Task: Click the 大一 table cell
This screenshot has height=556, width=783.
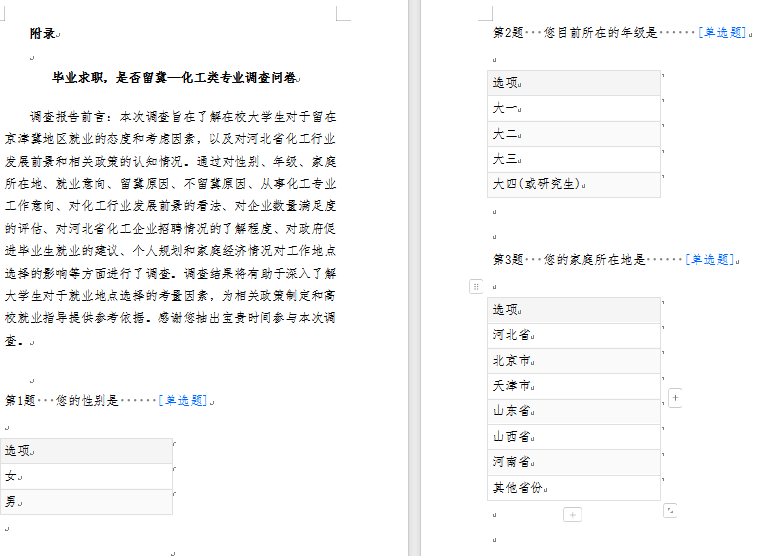Action: pyautogui.click(x=574, y=108)
